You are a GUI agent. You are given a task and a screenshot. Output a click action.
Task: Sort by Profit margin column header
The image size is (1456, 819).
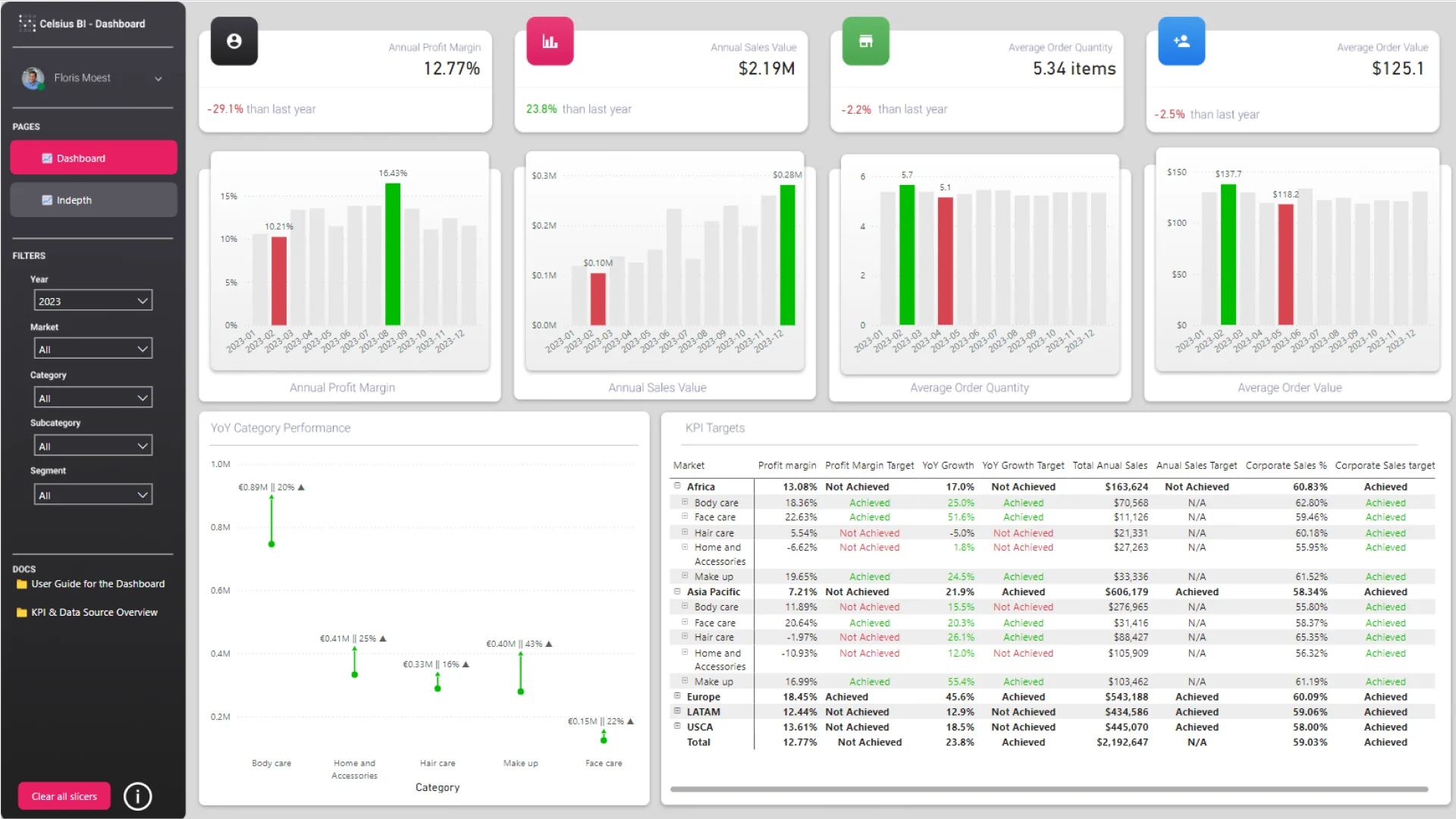787,466
